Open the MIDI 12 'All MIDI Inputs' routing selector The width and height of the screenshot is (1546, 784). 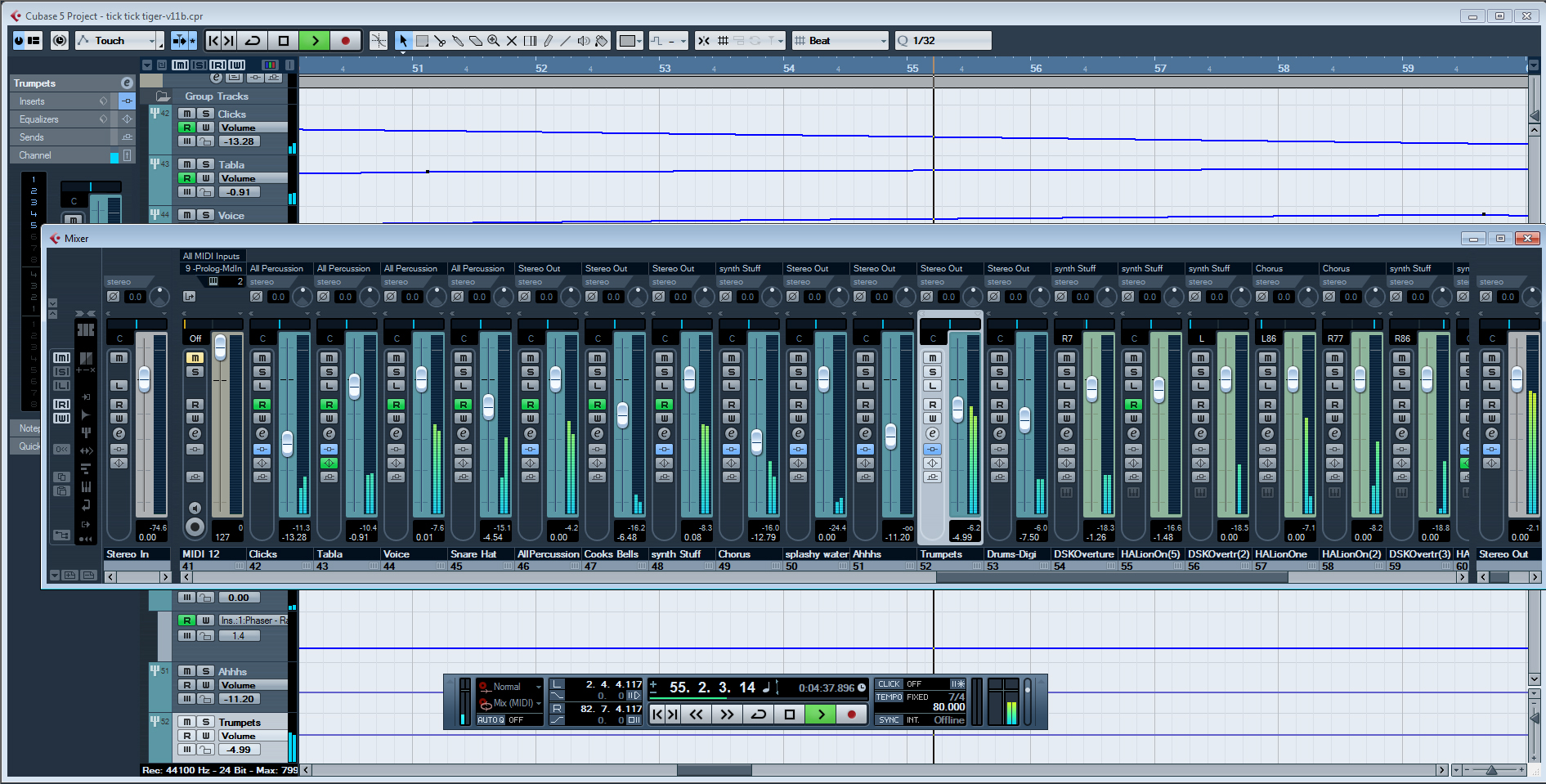(212, 256)
